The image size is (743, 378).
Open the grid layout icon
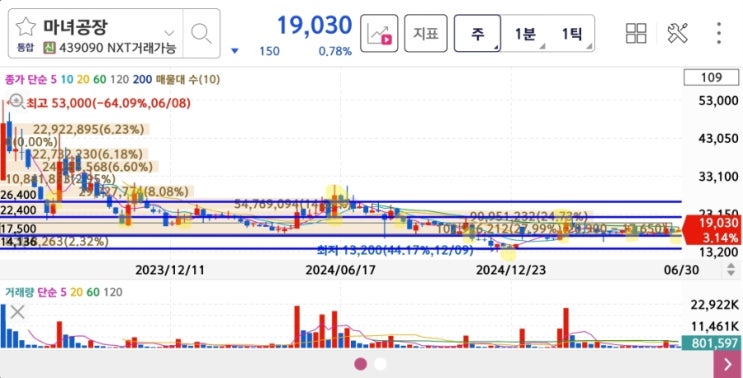pos(636,33)
